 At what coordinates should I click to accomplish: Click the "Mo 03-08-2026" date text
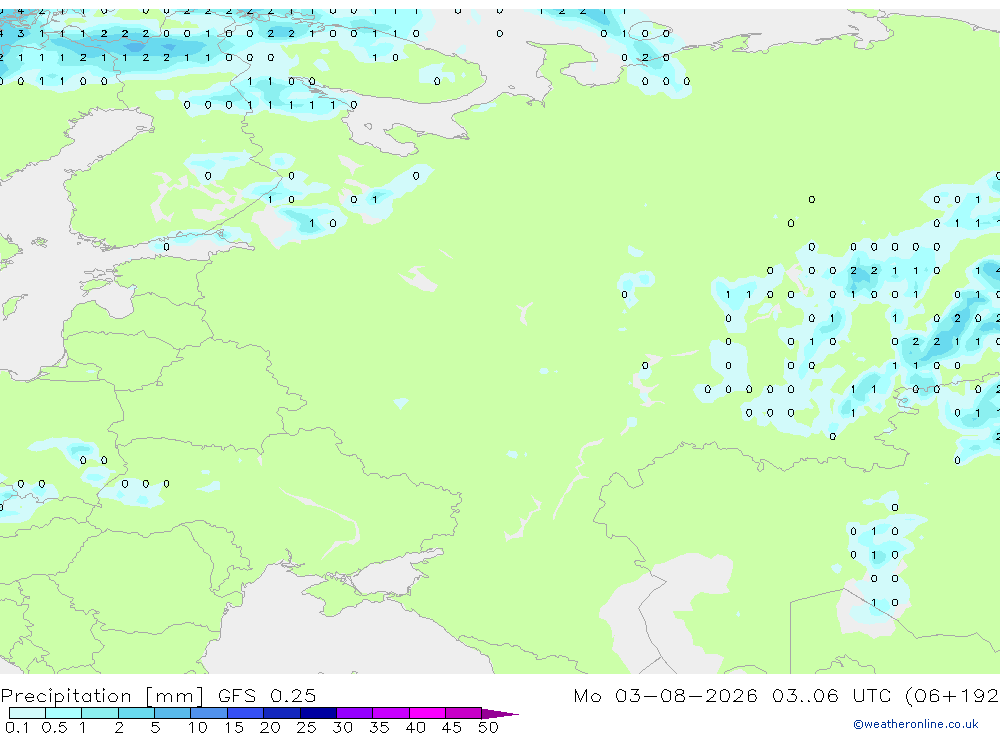pyautogui.click(x=665, y=695)
